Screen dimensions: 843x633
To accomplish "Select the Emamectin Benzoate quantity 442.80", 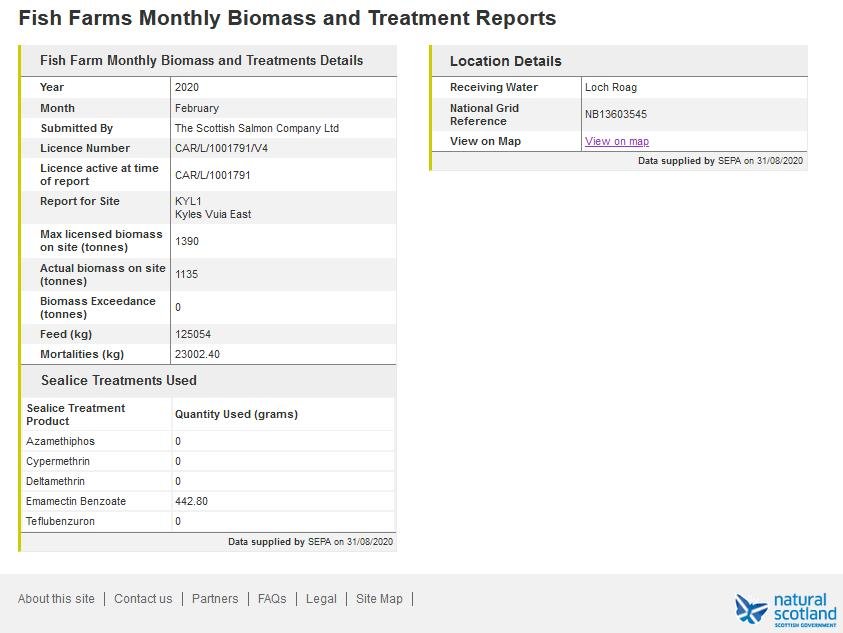I will tap(191, 501).
